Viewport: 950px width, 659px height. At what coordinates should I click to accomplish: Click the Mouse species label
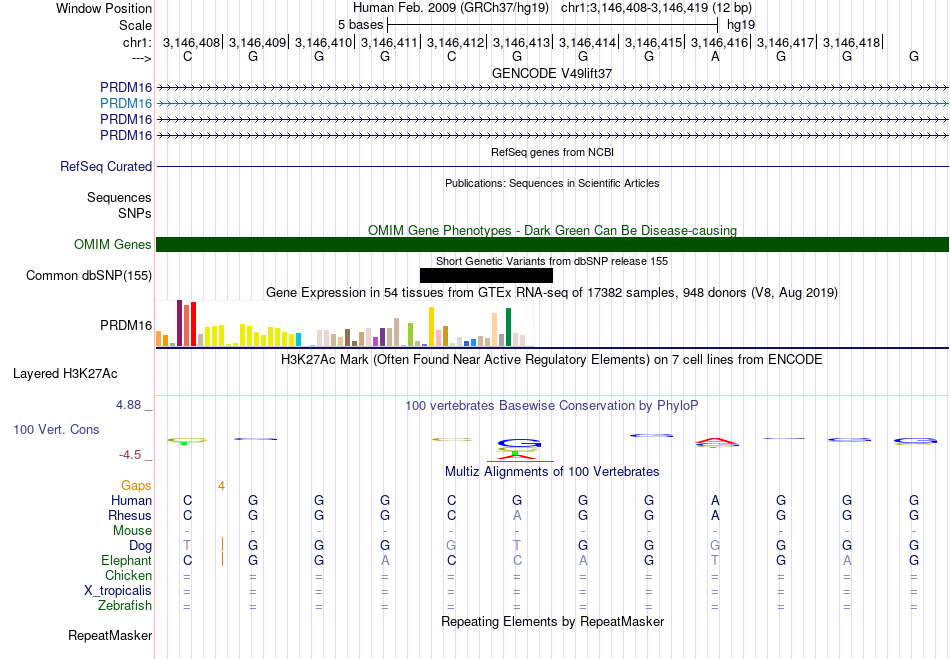pos(132,531)
